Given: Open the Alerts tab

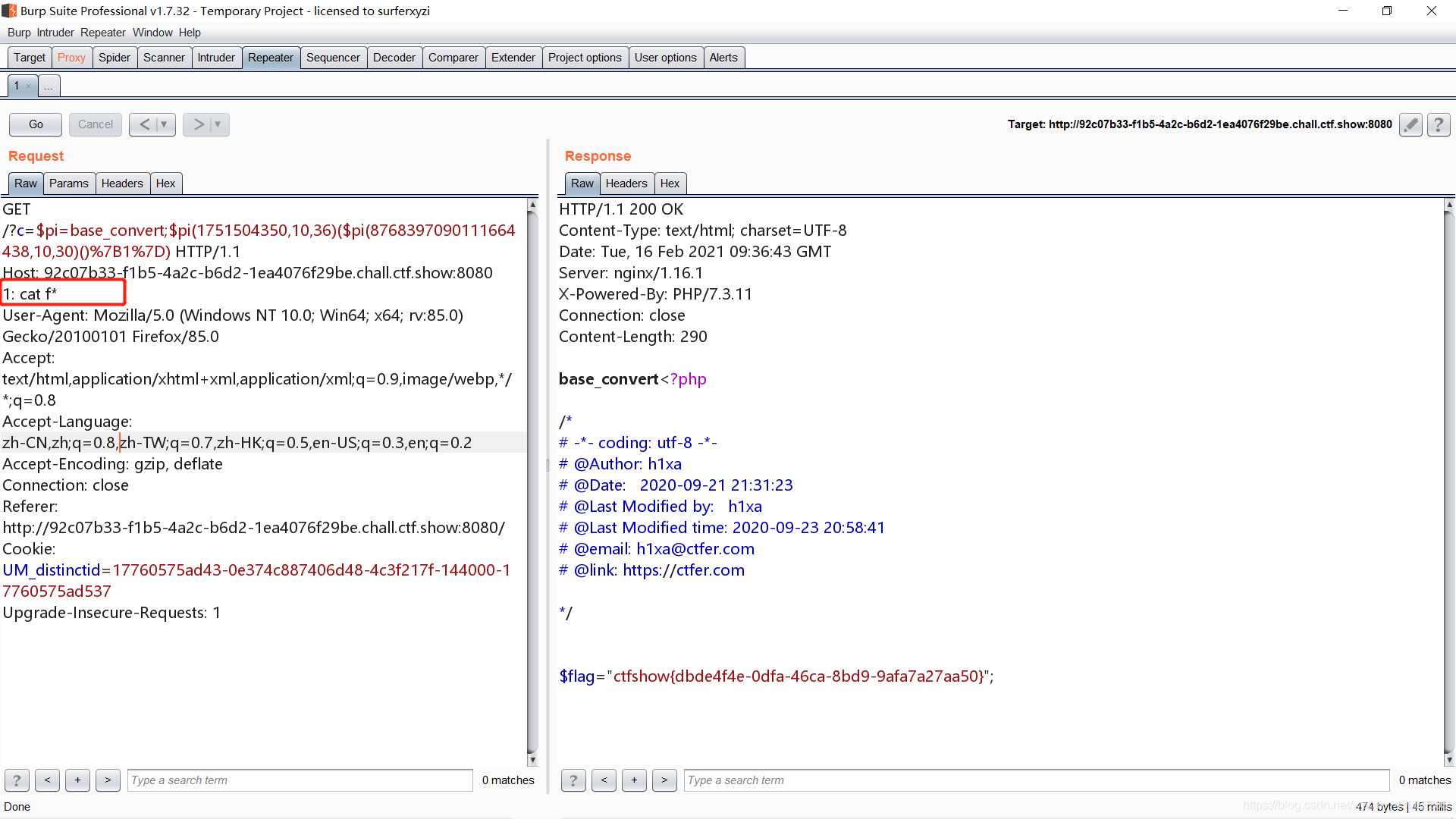Looking at the screenshot, I should point(723,58).
